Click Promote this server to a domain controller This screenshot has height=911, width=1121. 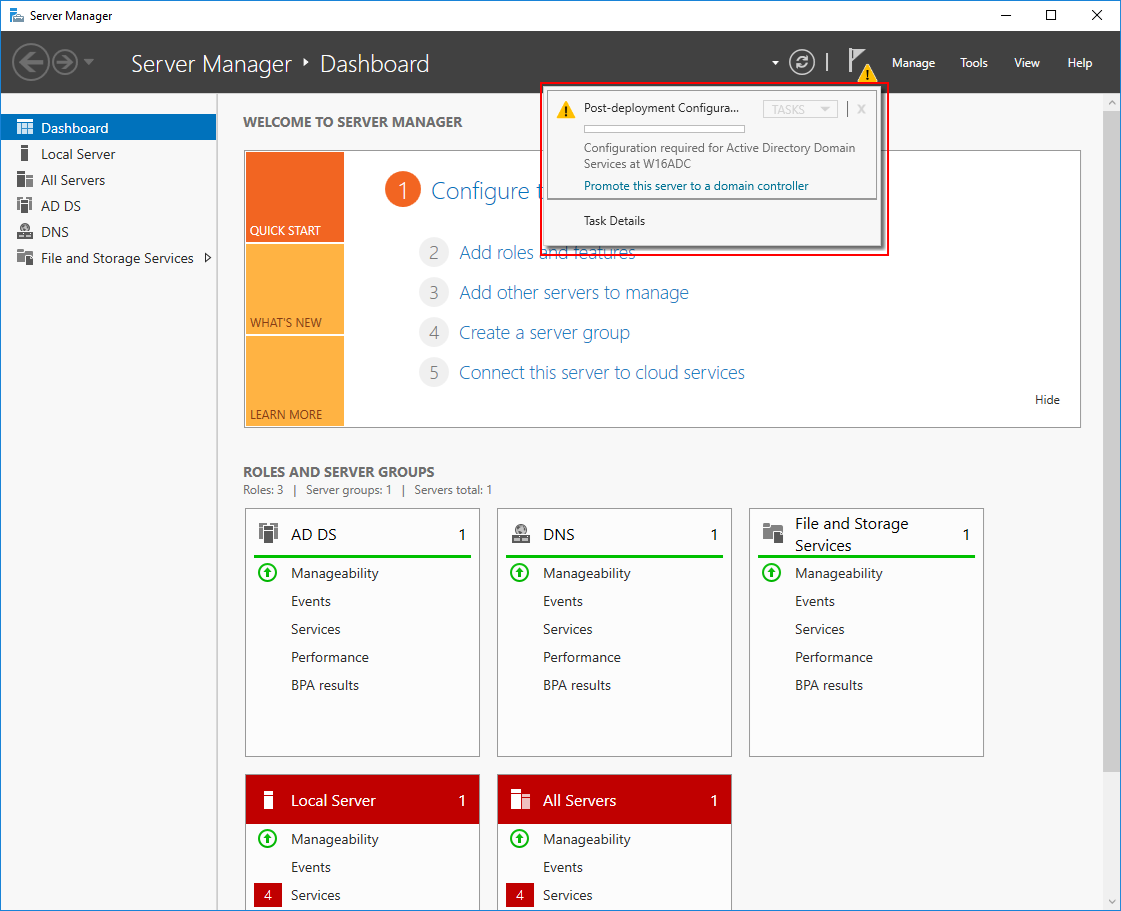coord(696,186)
